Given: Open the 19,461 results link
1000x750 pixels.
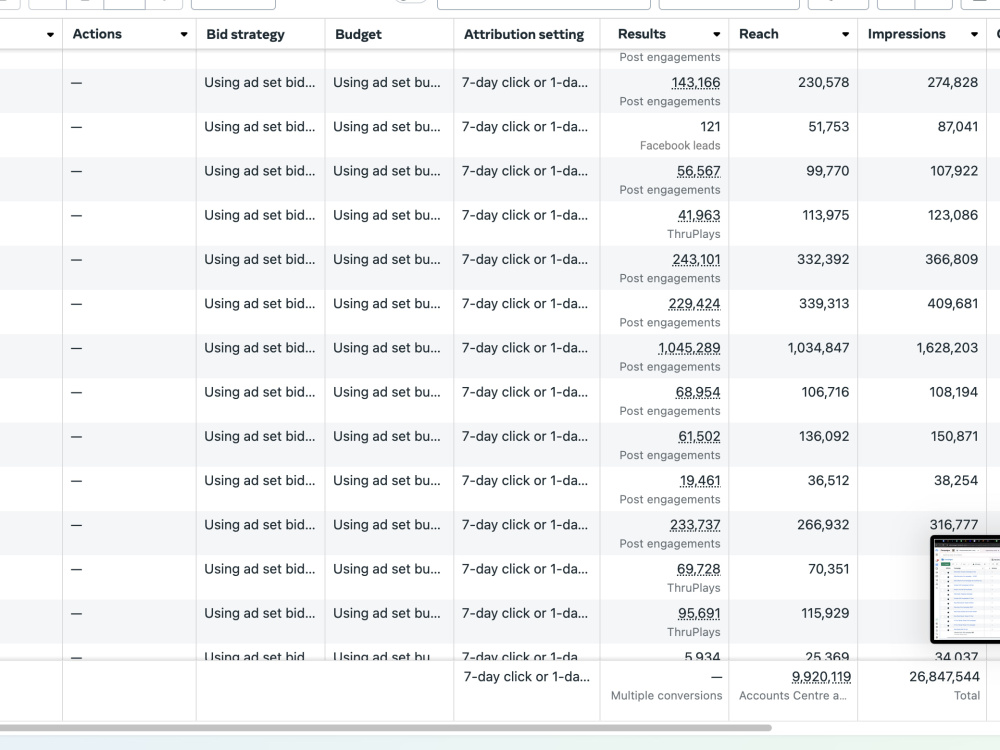Looking at the screenshot, I should tap(700, 481).
